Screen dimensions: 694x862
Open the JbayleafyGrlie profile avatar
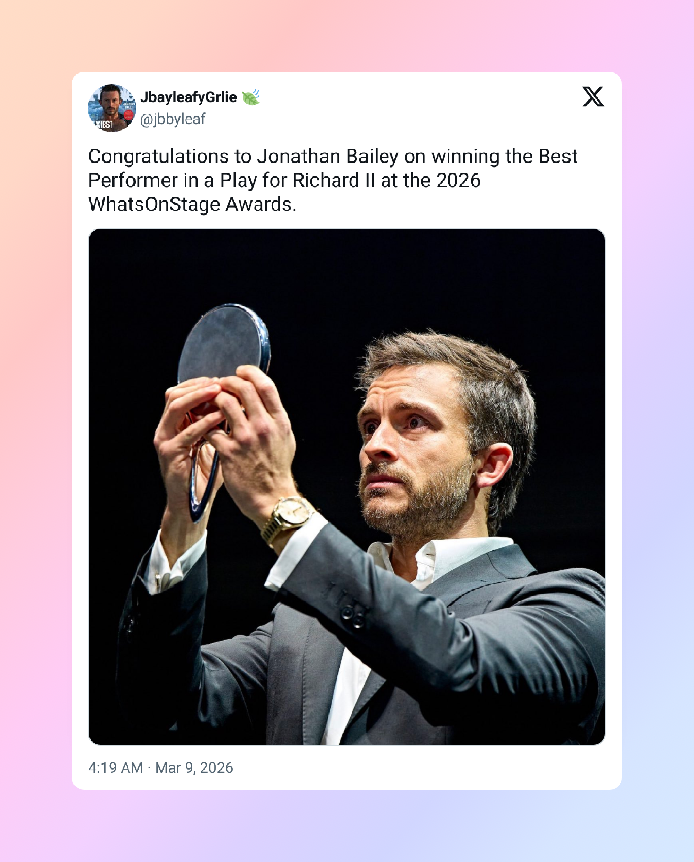point(112,107)
